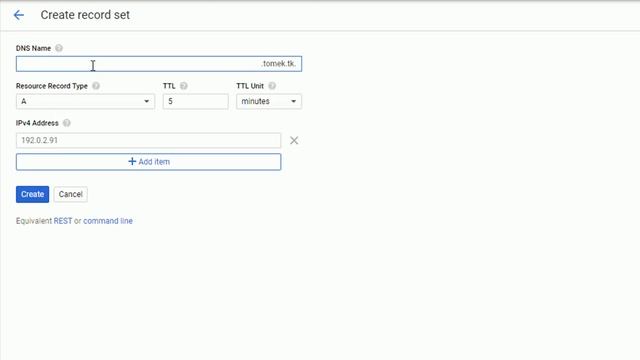Click the Create button
The width and height of the screenshot is (640, 360).
point(32,194)
